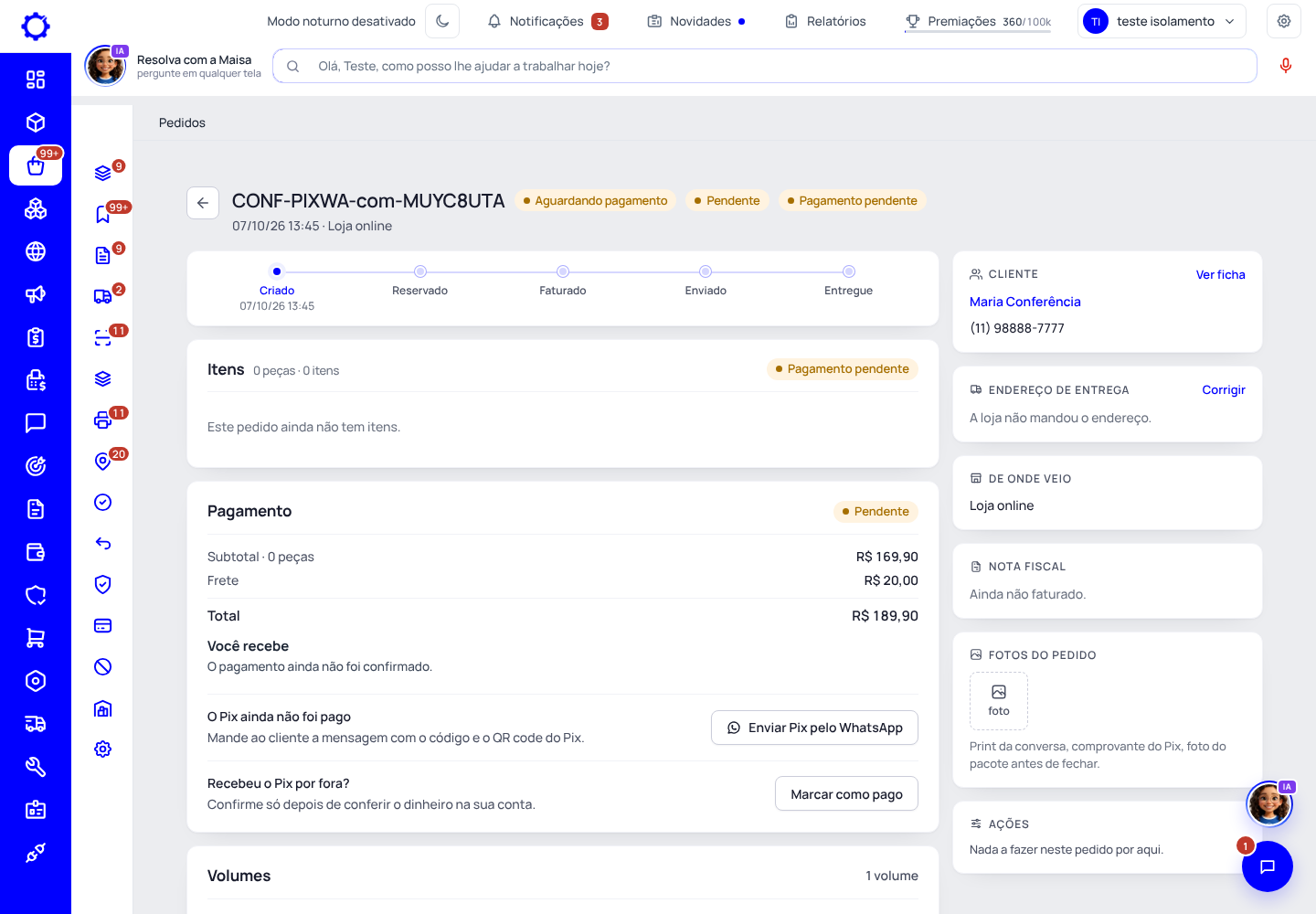
Task: Open the shopping basket orders icon
Action: point(36,166)
